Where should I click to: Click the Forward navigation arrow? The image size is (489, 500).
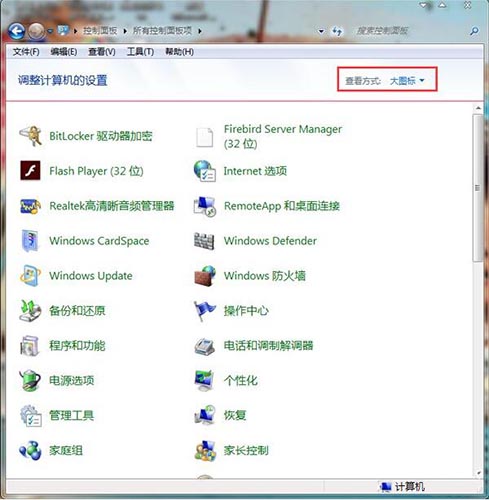click(36, 32)
